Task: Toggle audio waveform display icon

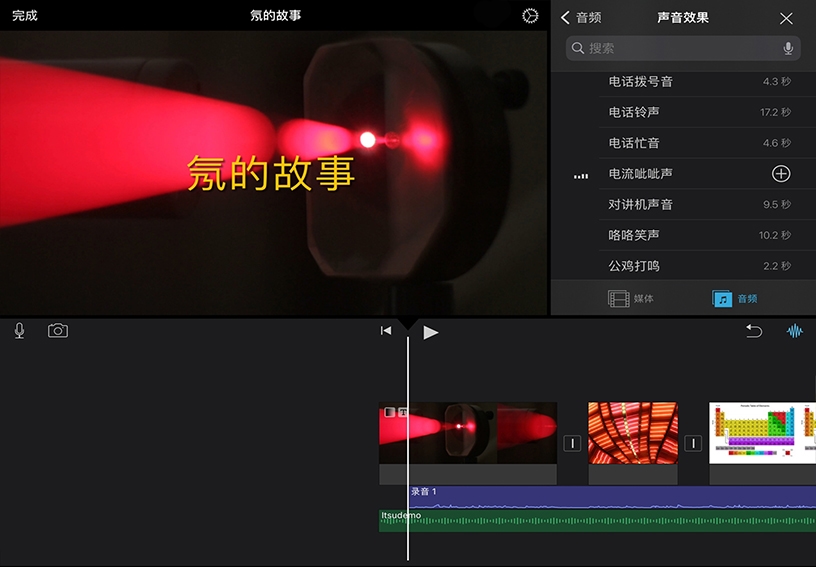Action: (795, 332)
